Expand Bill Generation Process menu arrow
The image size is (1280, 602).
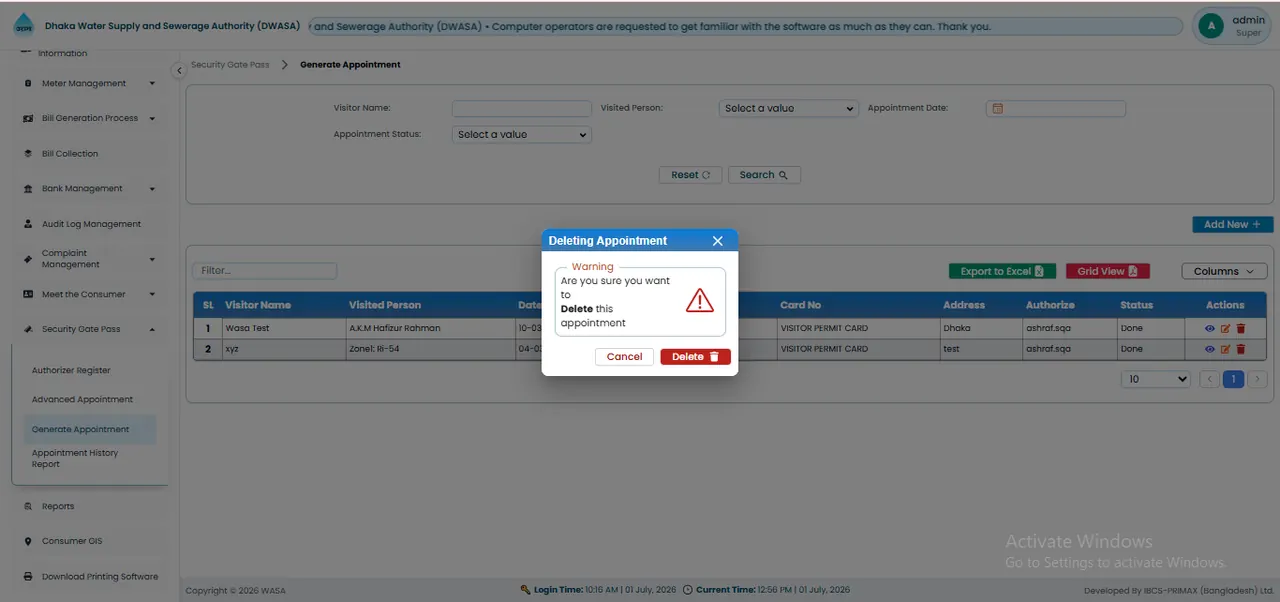152,118
